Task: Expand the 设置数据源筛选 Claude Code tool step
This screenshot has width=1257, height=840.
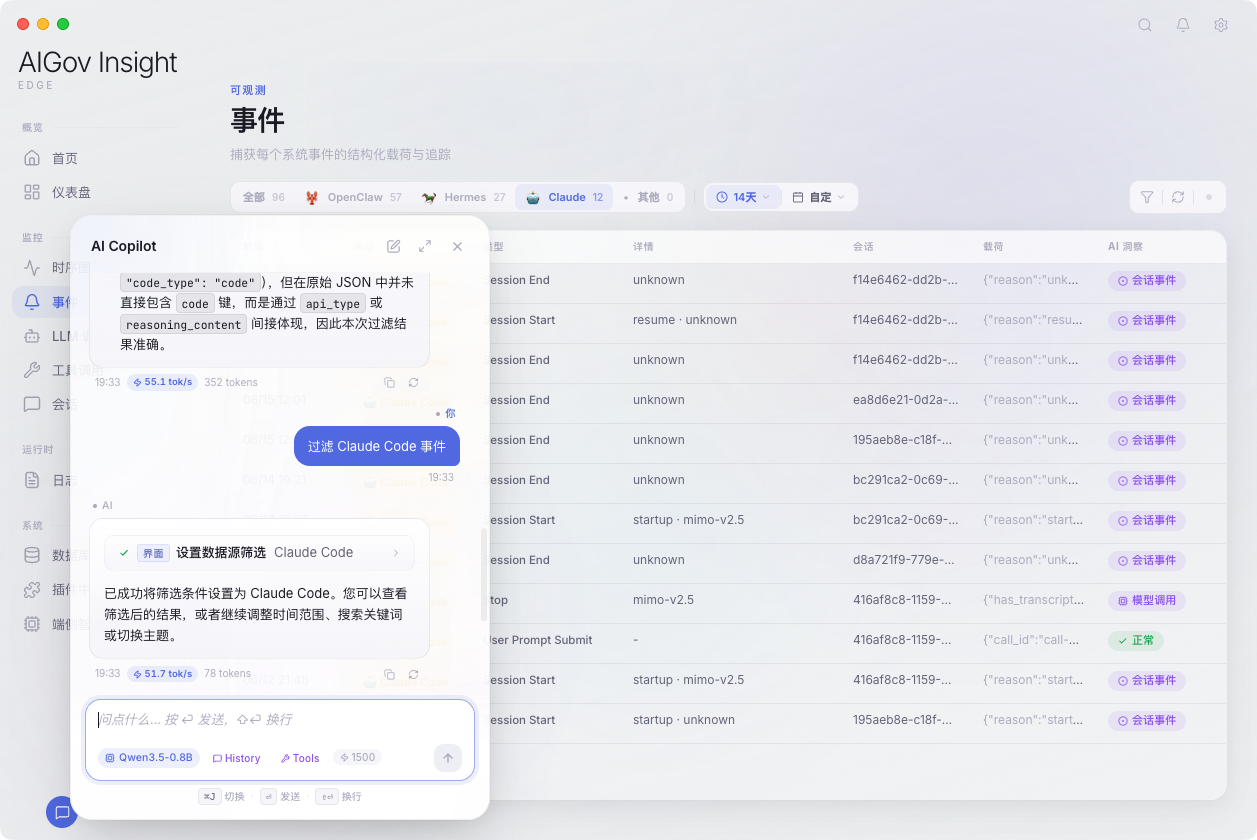Action: pyautogui.click(x=259, y=552)
